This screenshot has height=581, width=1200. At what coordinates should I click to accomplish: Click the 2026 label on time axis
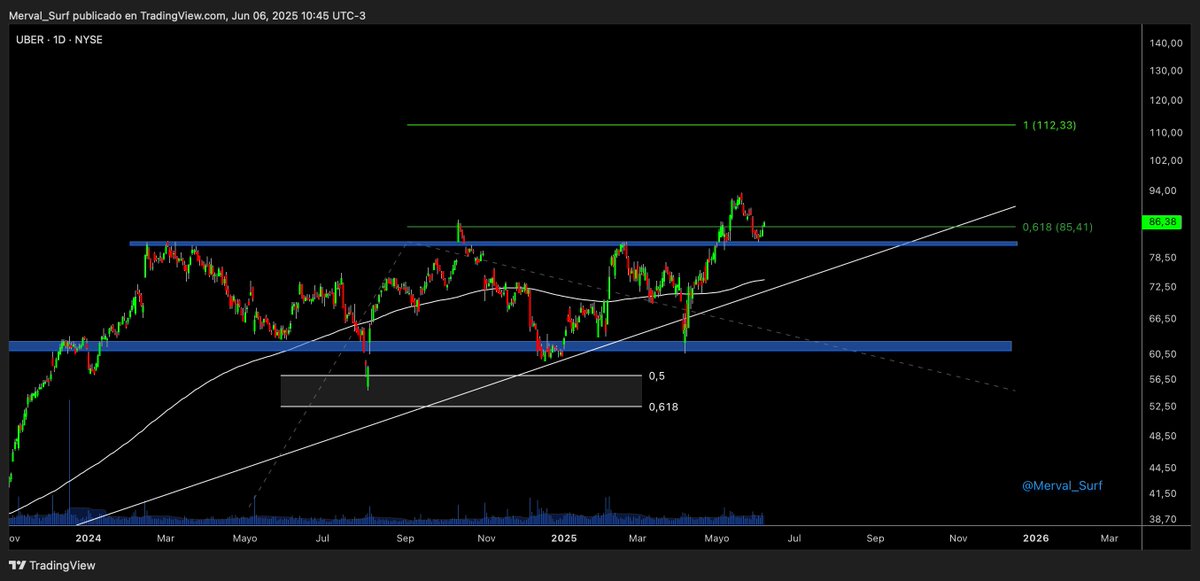coord(1036,538)
